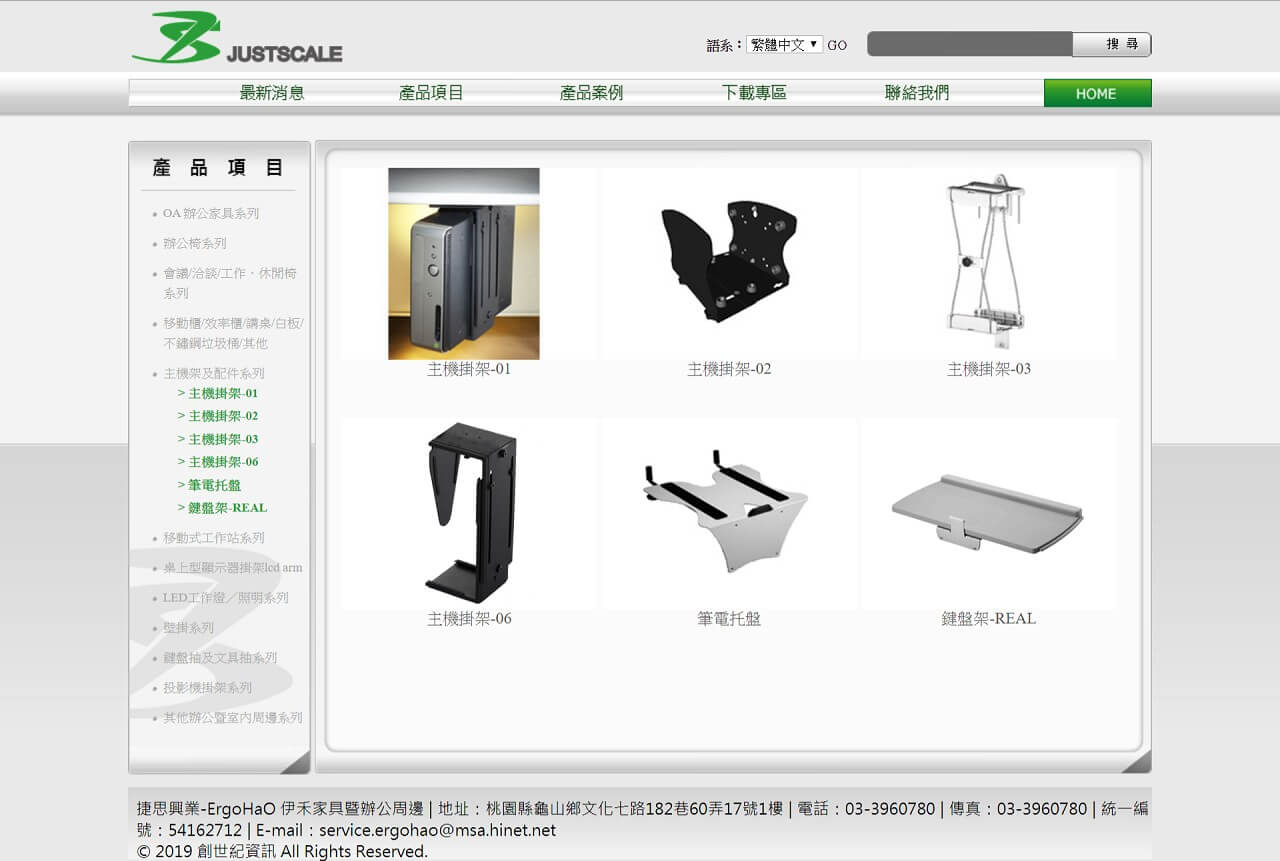Select the 鍵盤架-REAL keyboard tray image
This screenshot has width=1280, height=861.
(x=987, y=511)
